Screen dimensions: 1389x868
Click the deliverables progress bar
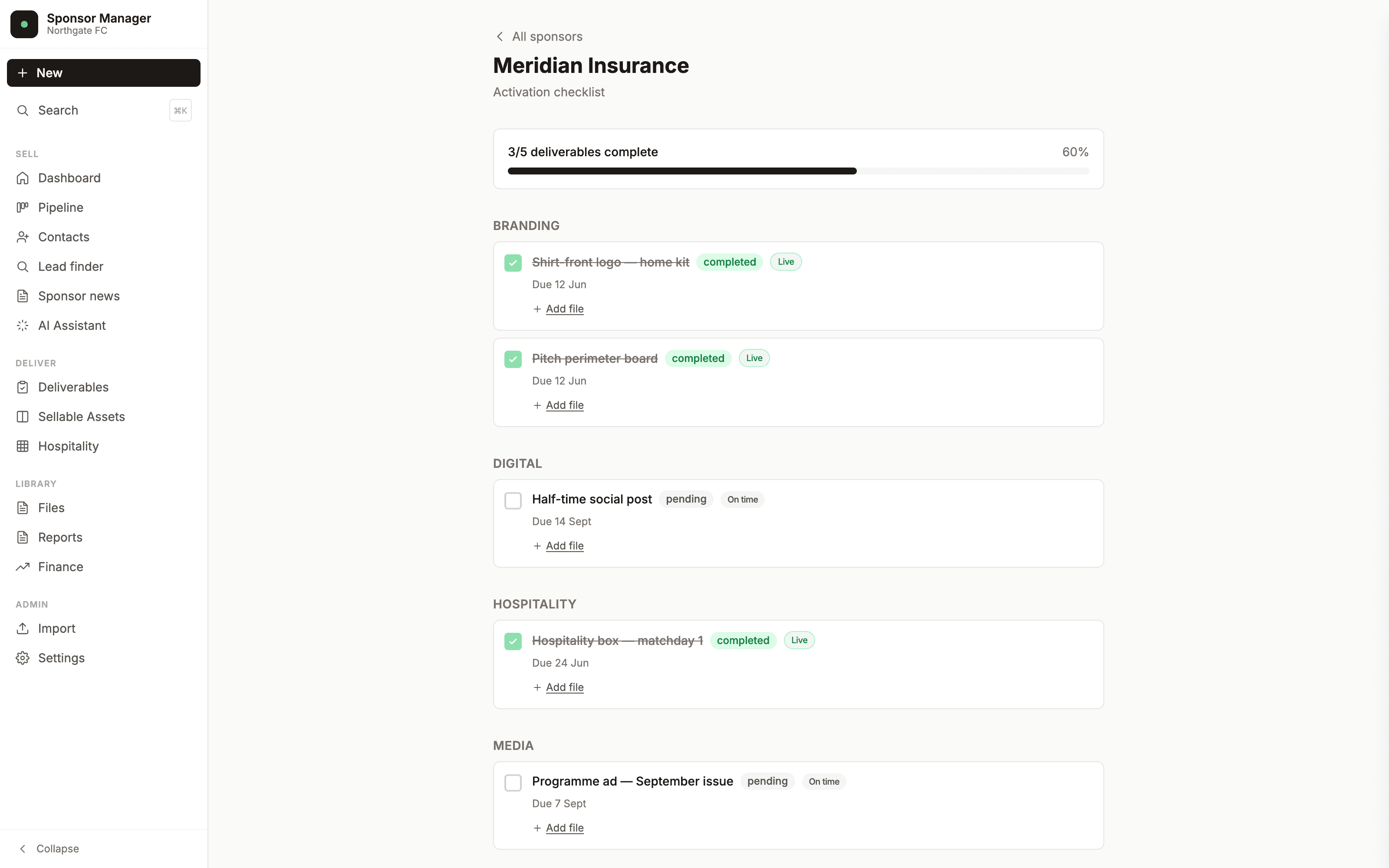(x=798, y=171)
